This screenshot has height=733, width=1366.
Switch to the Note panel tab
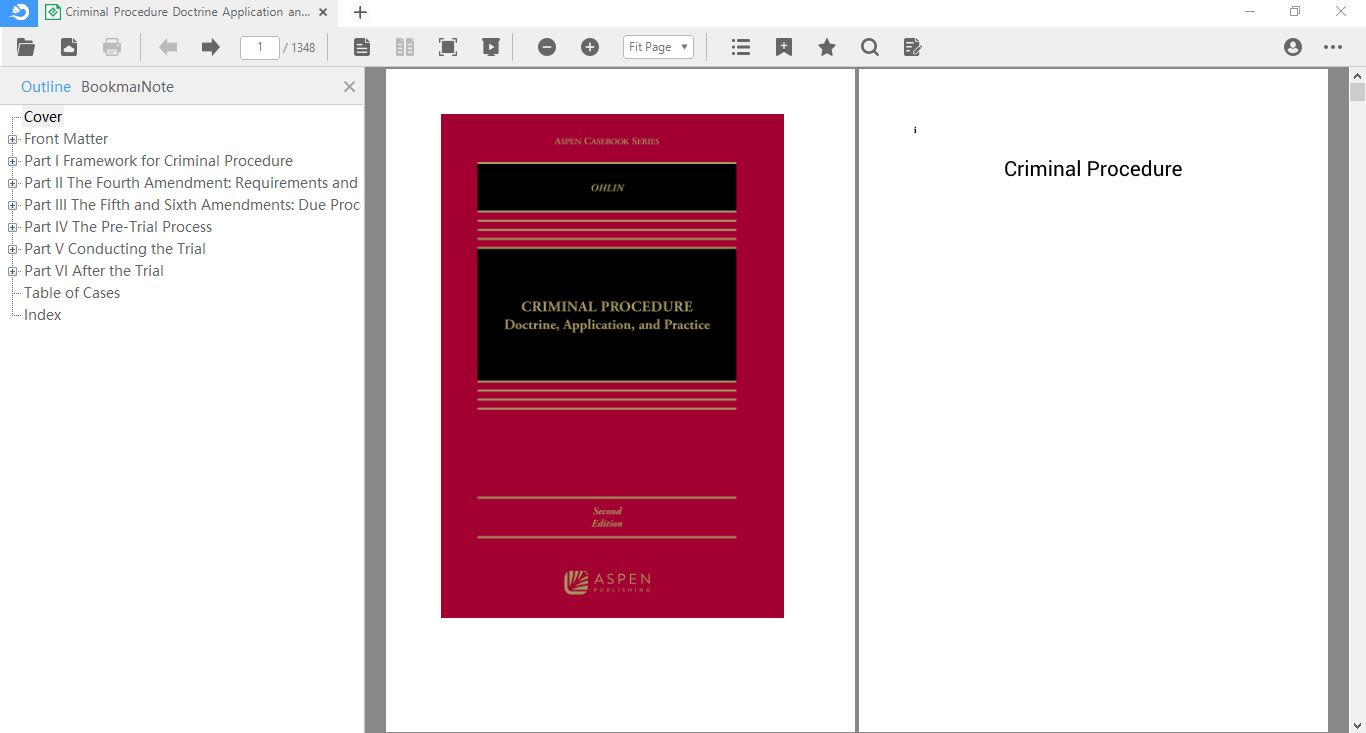157,87
